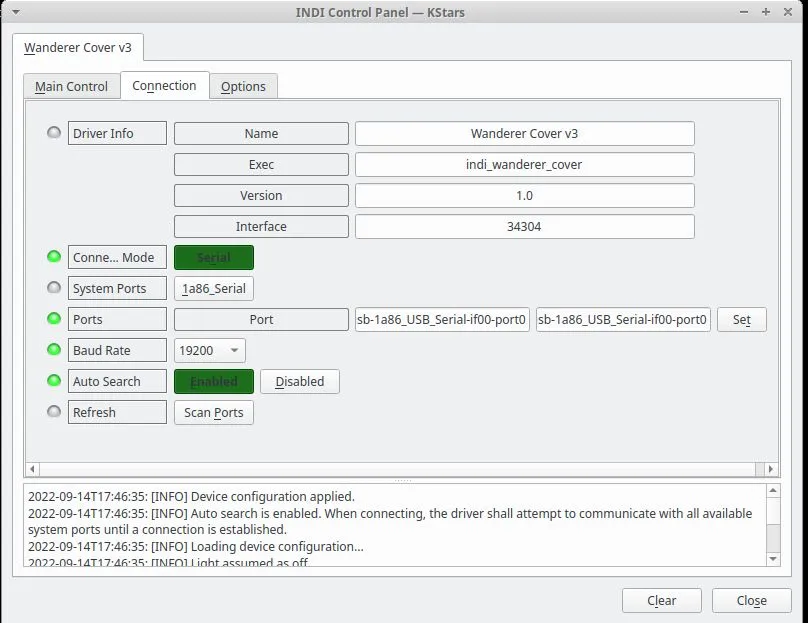Click the 'Loading device configuration...' log line
808x623 pixels.
(x=196, y=546)
